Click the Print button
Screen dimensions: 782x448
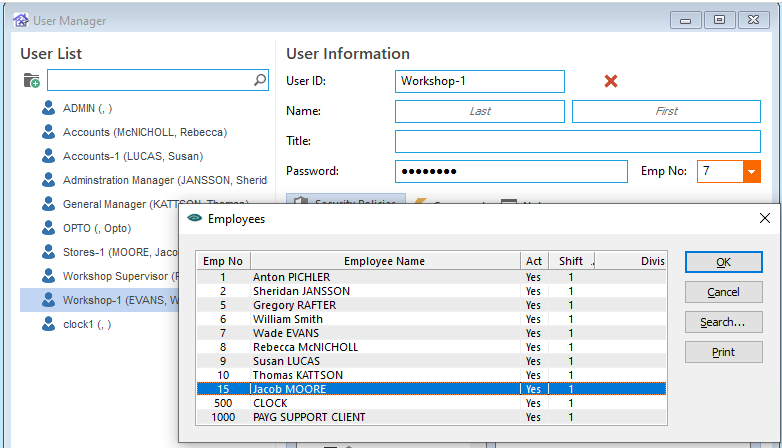[x=723, y=352]
